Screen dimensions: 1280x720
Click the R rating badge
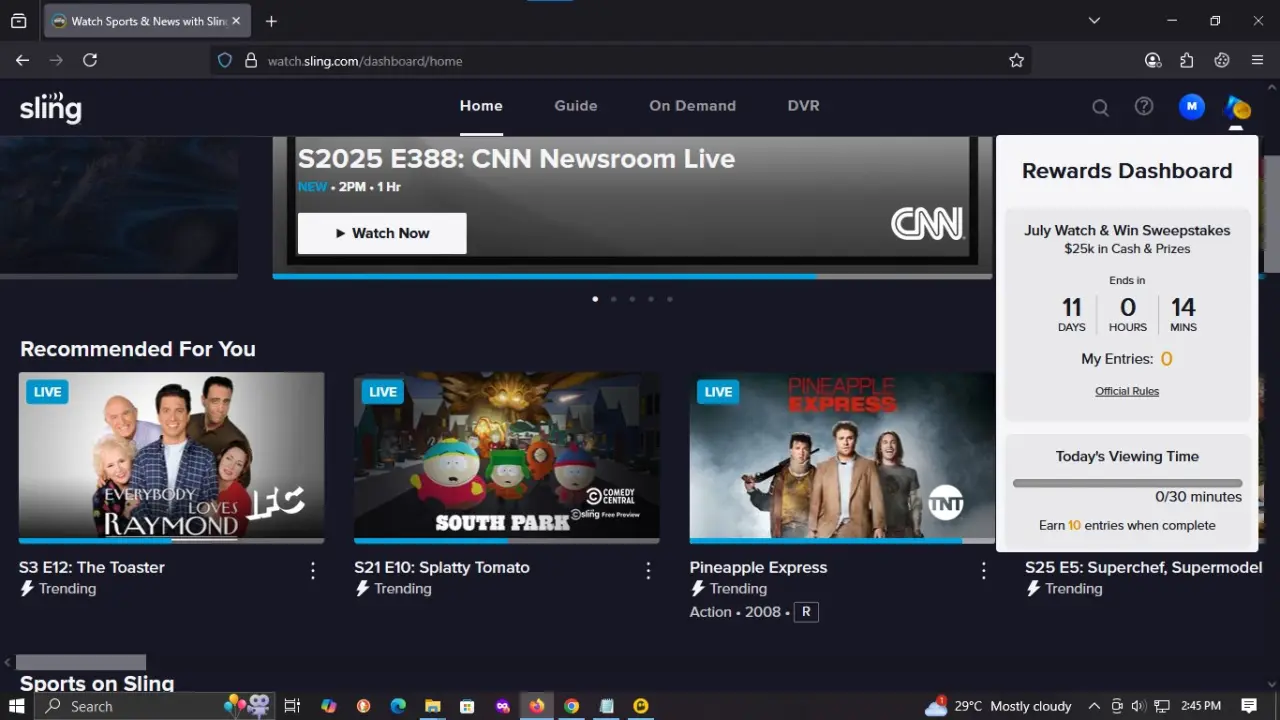click(x=806, y=612)
